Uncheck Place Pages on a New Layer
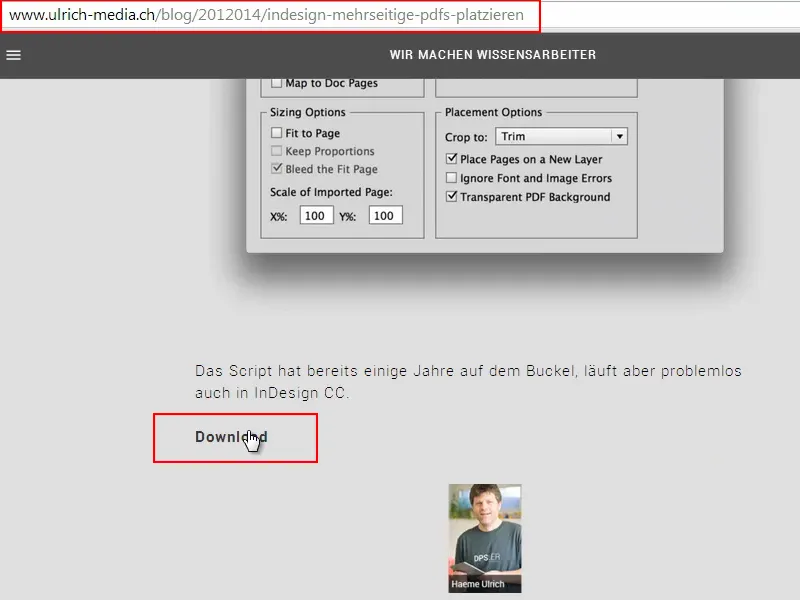800x600 pixels. click(x=452, y=159)
